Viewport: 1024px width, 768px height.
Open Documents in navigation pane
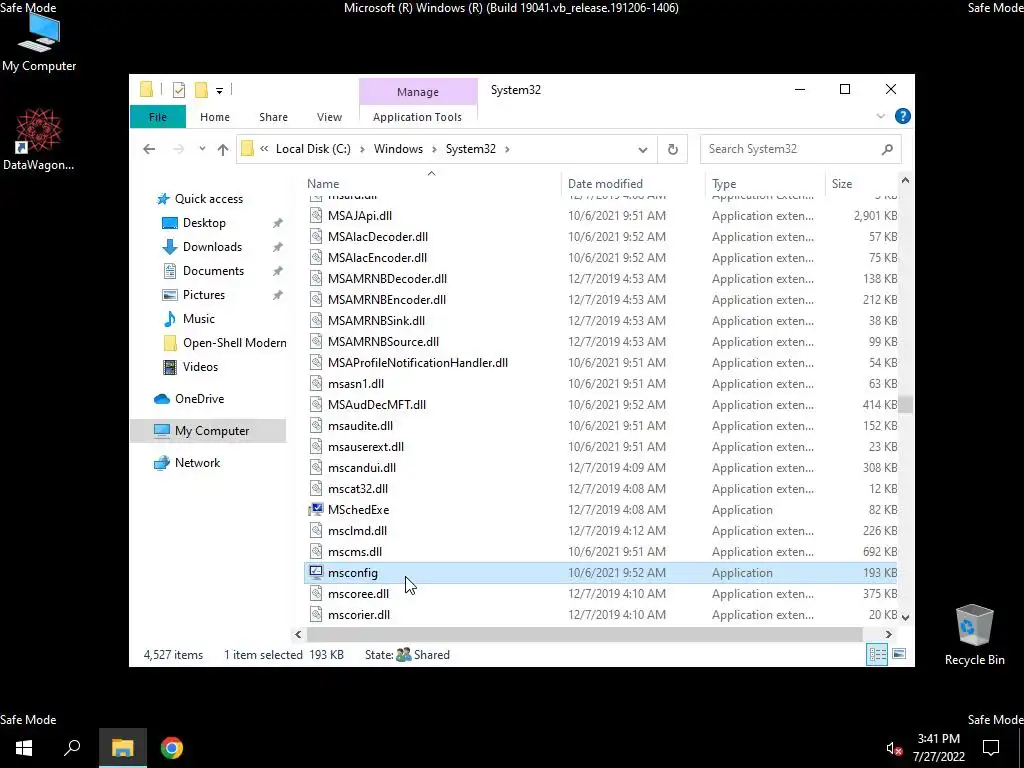213,271
